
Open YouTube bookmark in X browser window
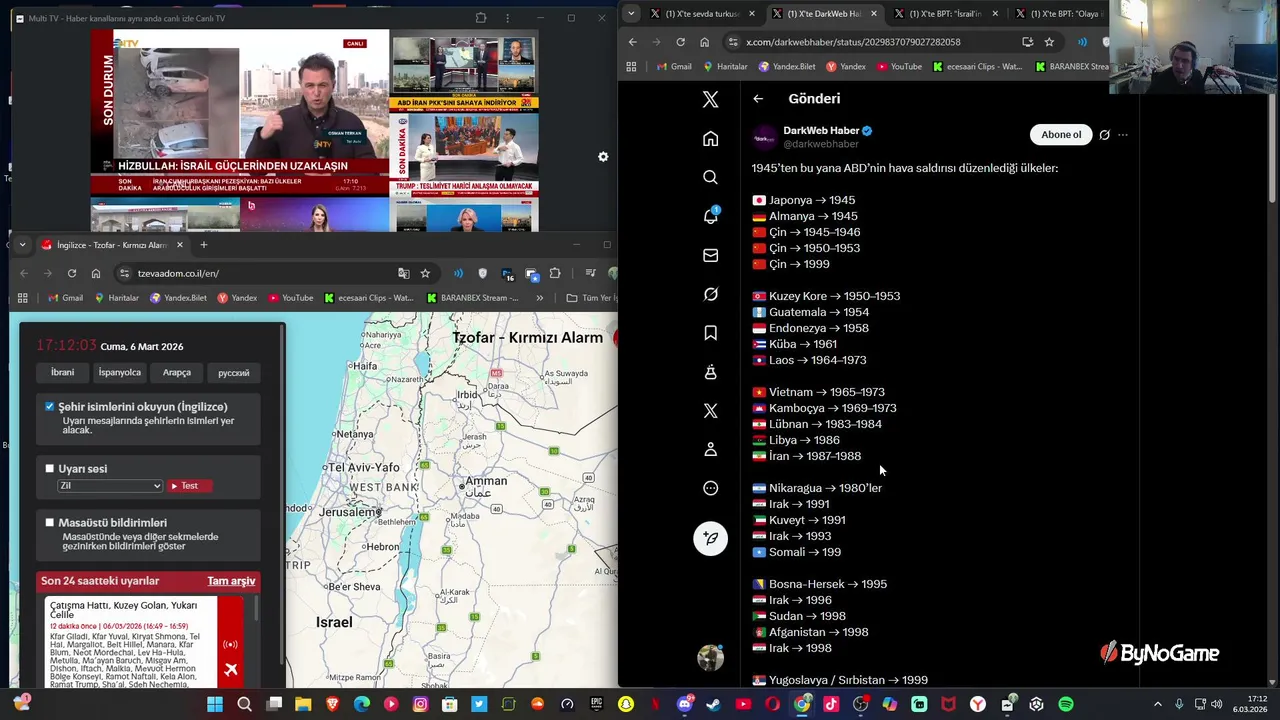pos(898,67)
